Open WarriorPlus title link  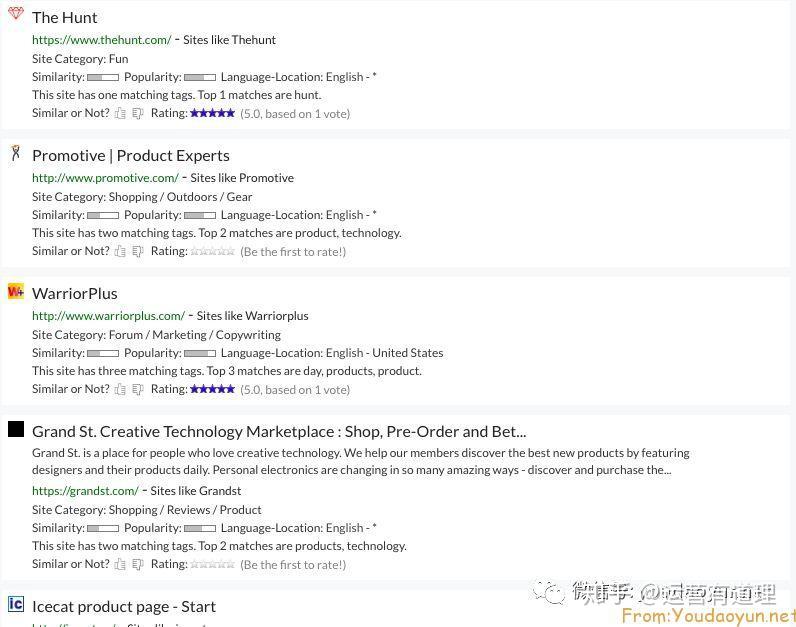[x=75, y=293]
